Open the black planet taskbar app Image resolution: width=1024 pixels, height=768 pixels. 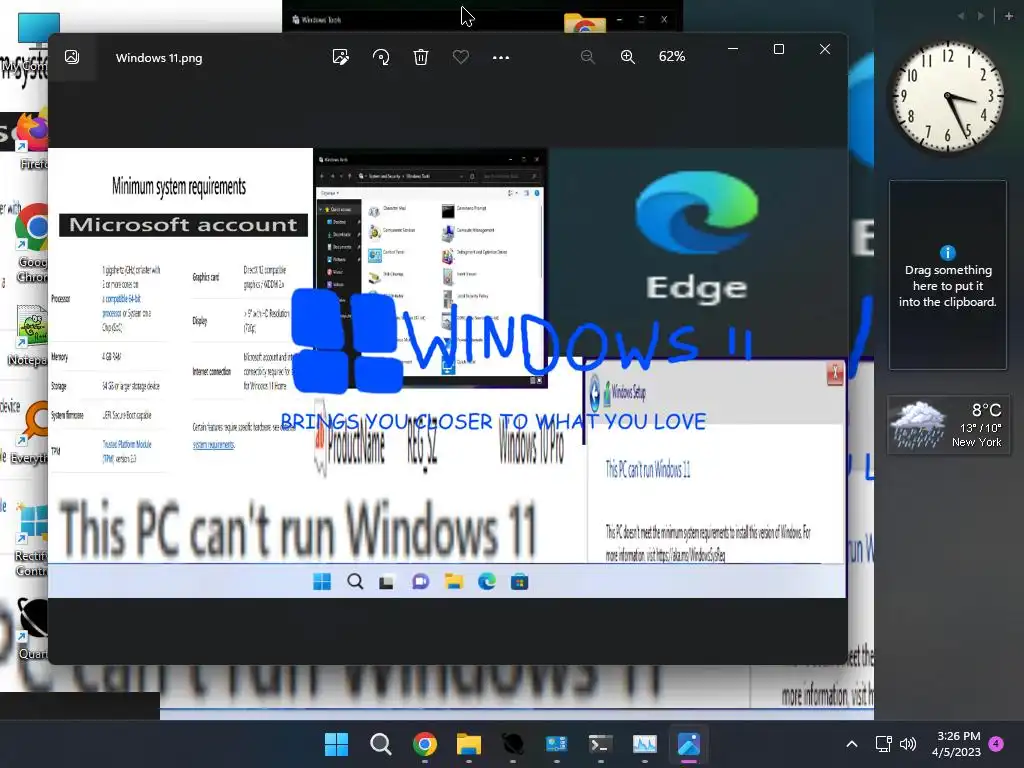(513, 744)
